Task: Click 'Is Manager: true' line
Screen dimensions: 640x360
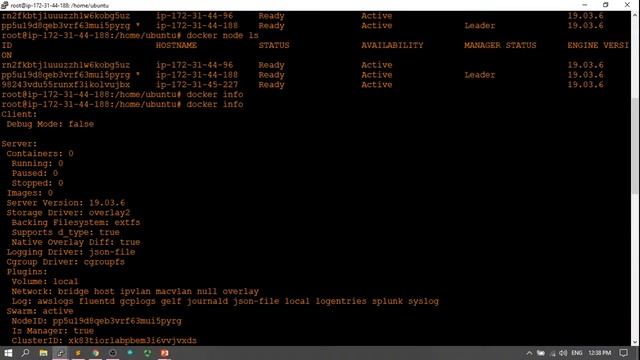Action: (x=53, y=331)
